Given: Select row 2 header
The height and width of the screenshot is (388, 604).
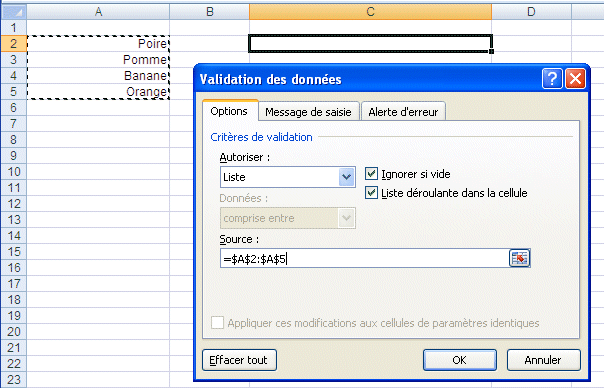Looking at the screenshot, I should (x=13, y=44).
